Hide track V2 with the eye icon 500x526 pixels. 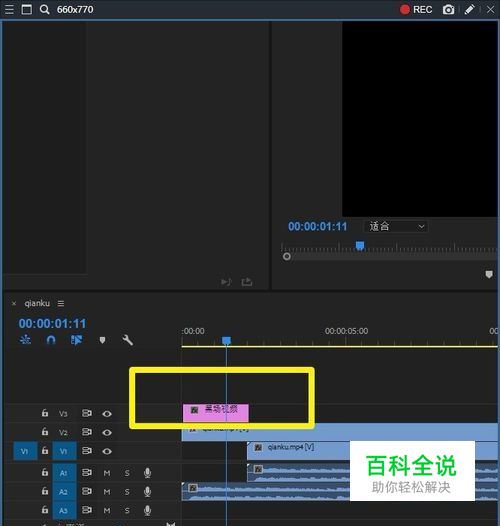pyautogui.click(x=107, y=432)
